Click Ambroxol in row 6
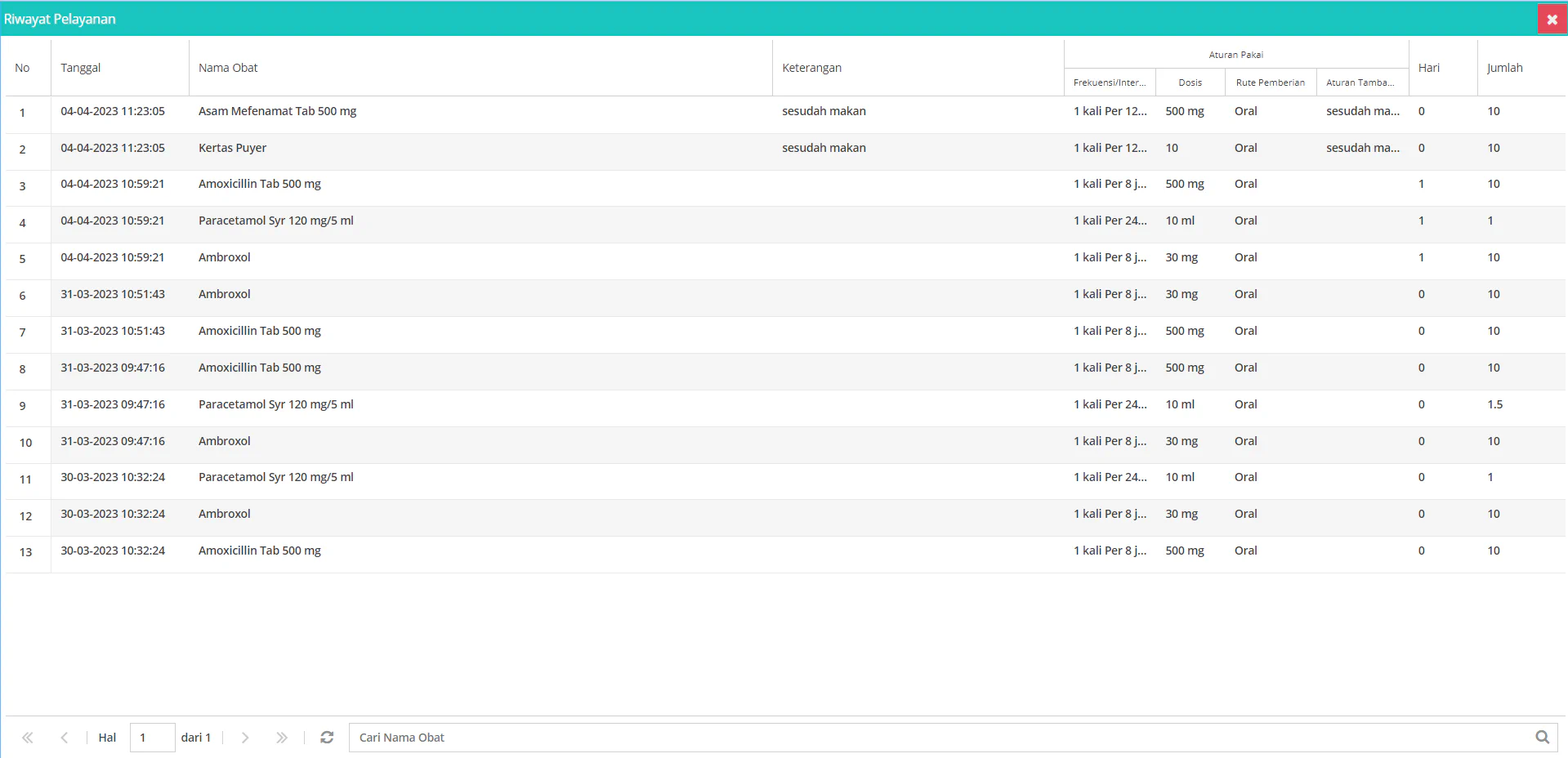1568x758 pixels. tap(225, 294)
